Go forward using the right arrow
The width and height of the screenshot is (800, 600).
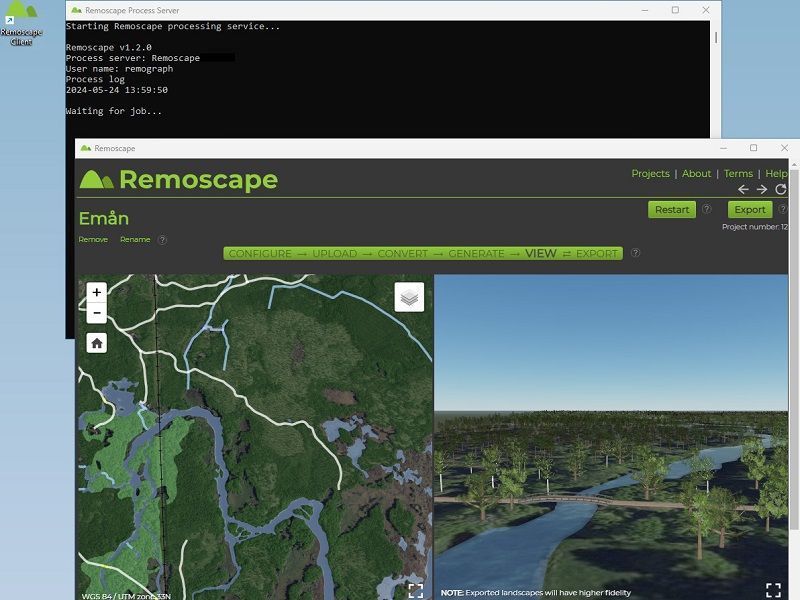coord(762,190)
